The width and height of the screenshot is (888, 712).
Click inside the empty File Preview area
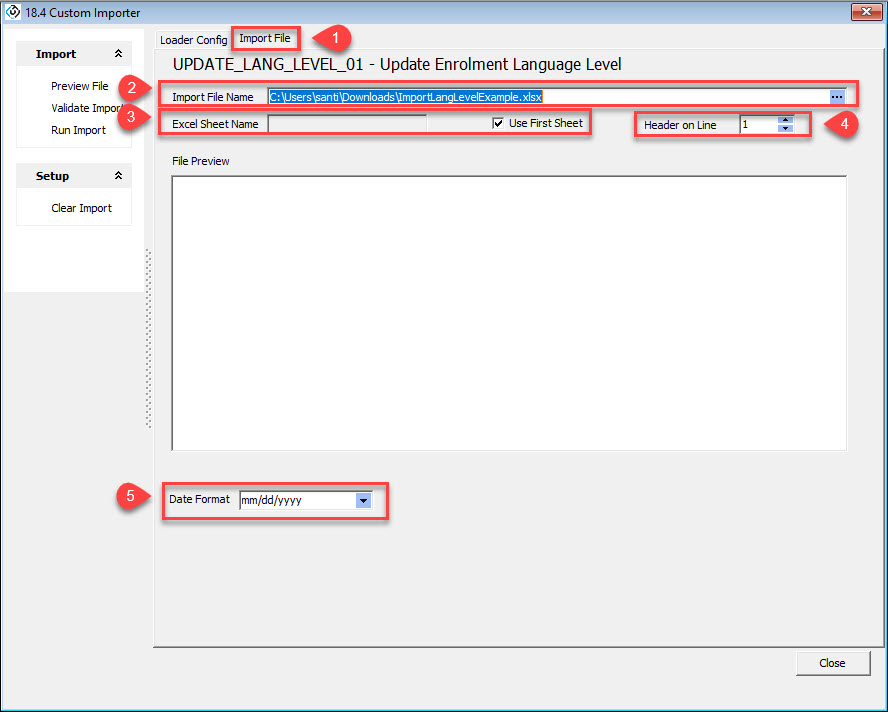509,313
